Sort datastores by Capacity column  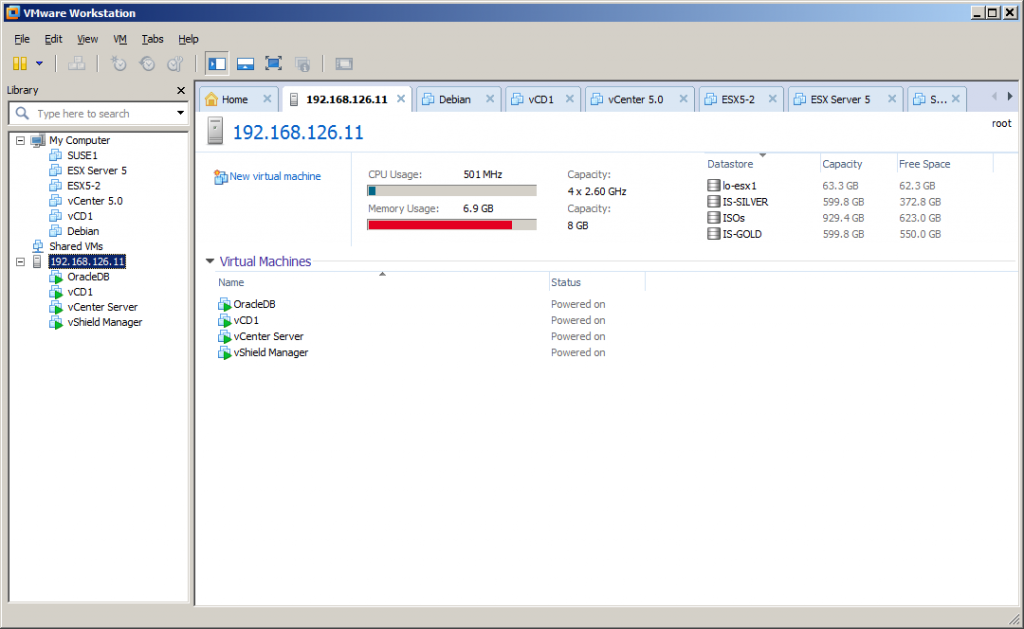pos(842,164)
